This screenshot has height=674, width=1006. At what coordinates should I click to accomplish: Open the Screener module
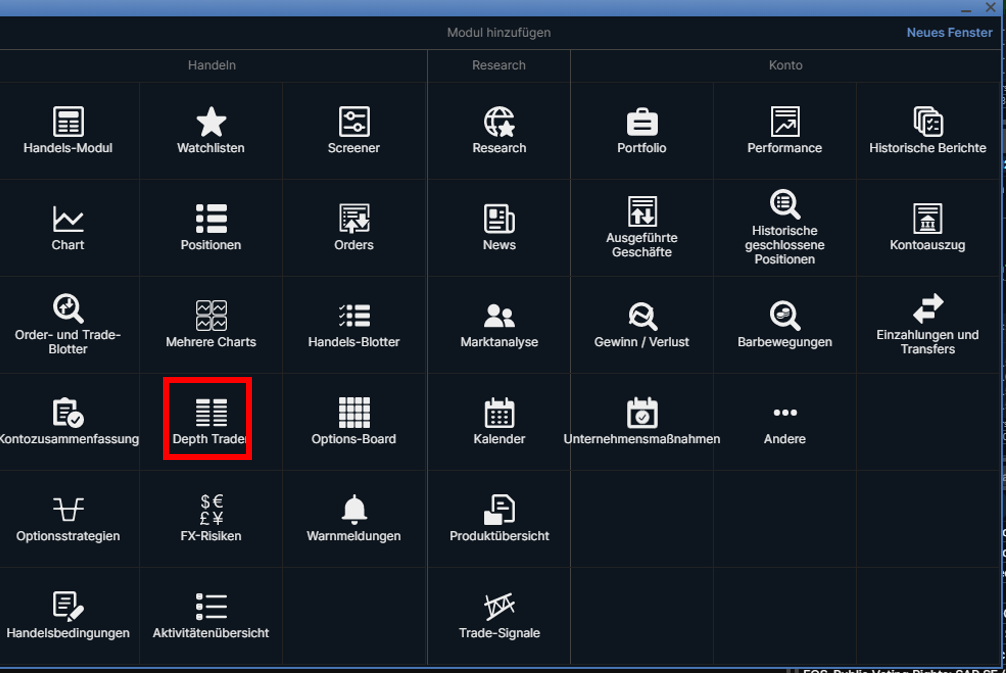tap(354, 123)
